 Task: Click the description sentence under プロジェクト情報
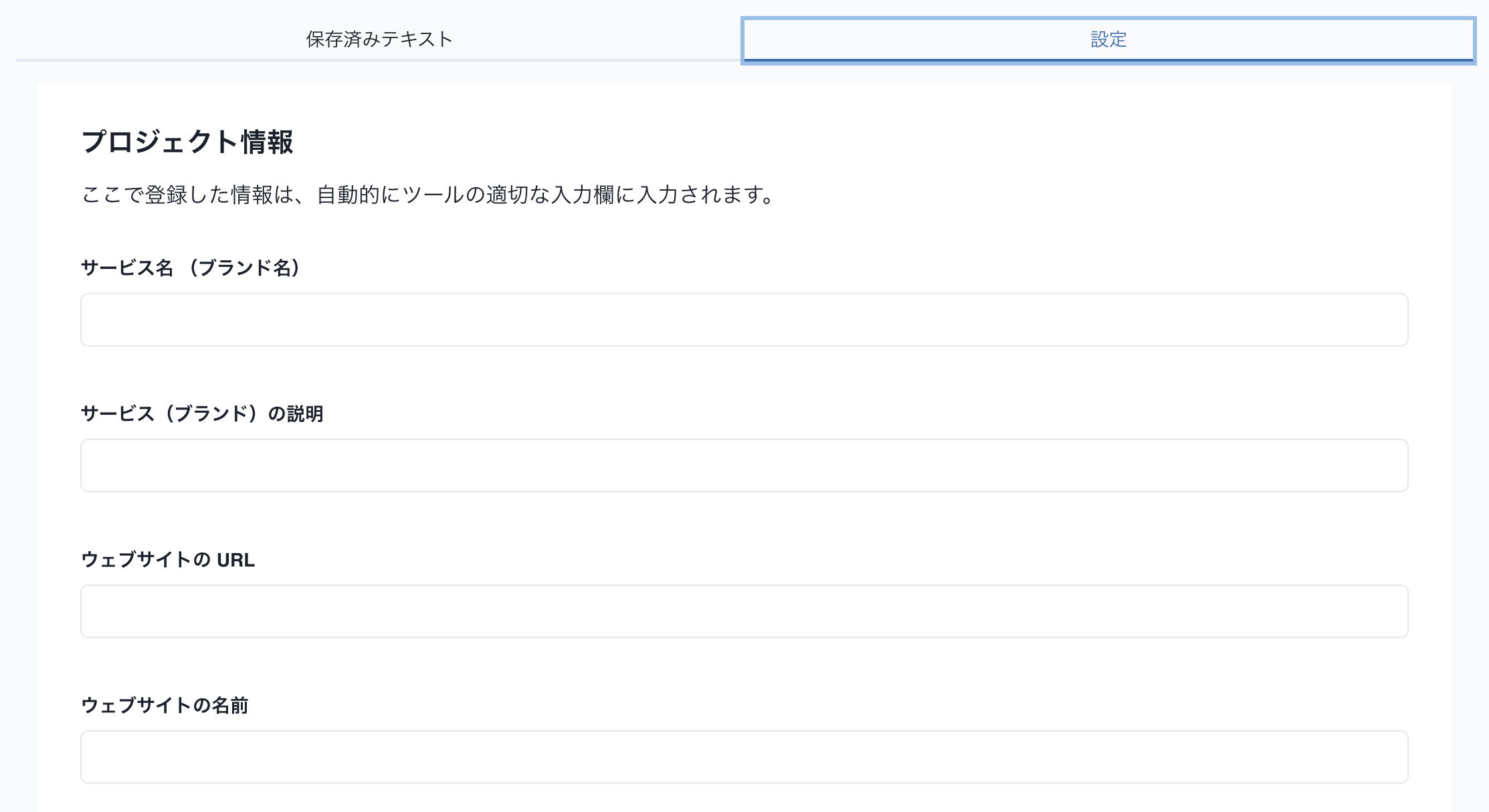tap(428, 195)
